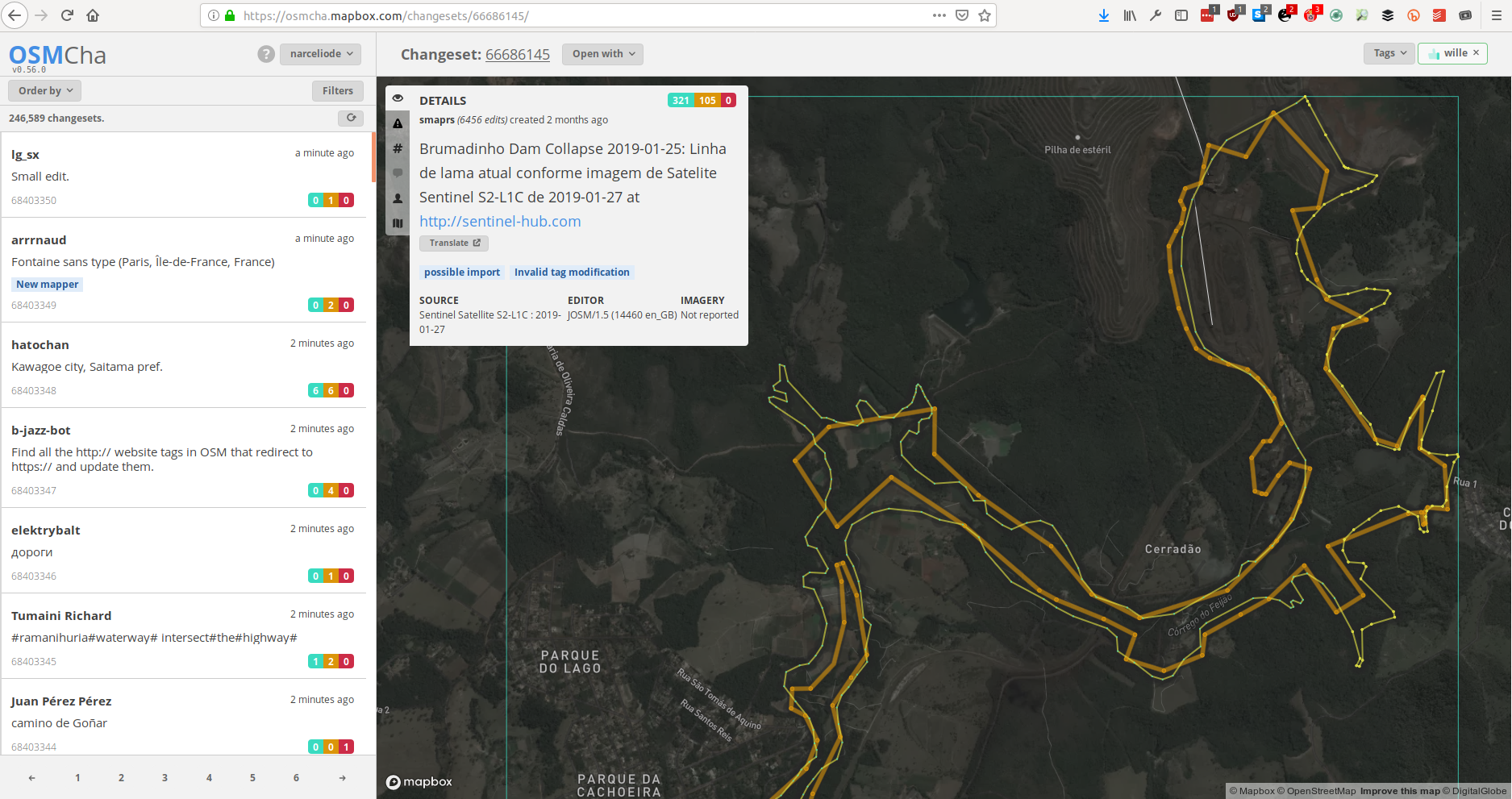Image resolution: width=1512 pixels, height=799 pixels.
Task: Open arrrnaud Fontaine sans type changeset
Action: pos(184,270)
